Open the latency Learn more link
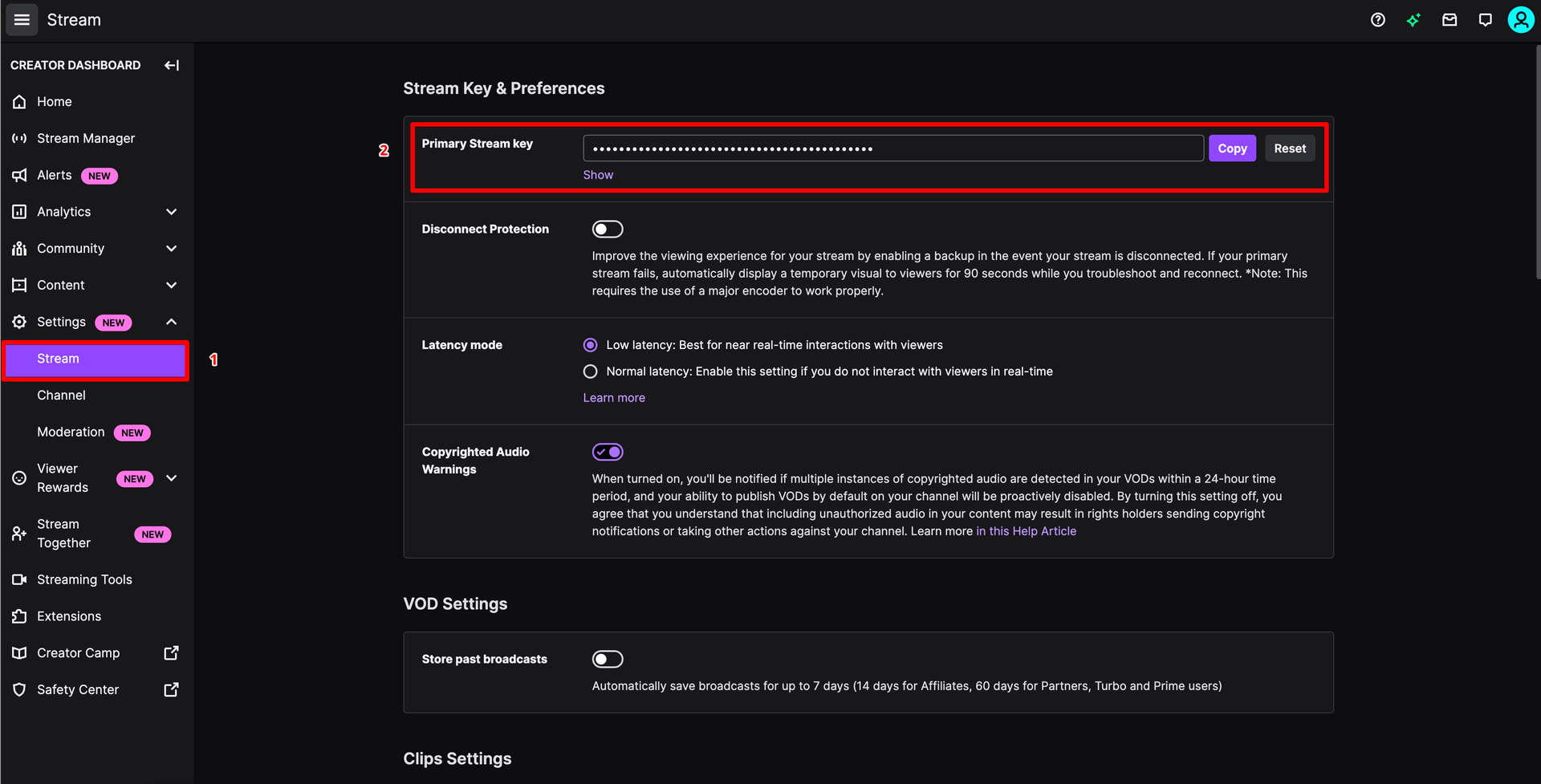 pos(614,398)
